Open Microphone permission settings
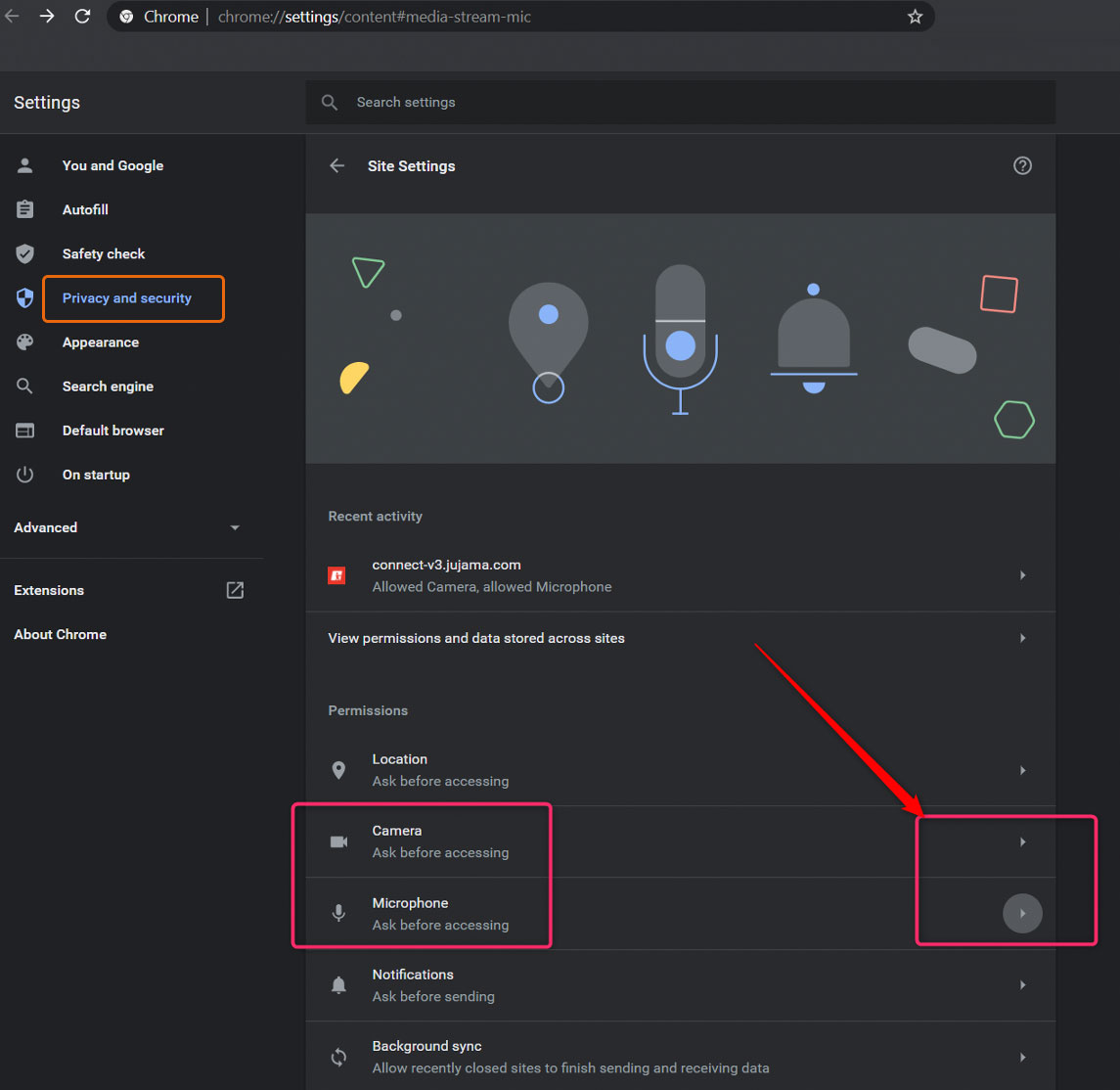 click(681, 914)
